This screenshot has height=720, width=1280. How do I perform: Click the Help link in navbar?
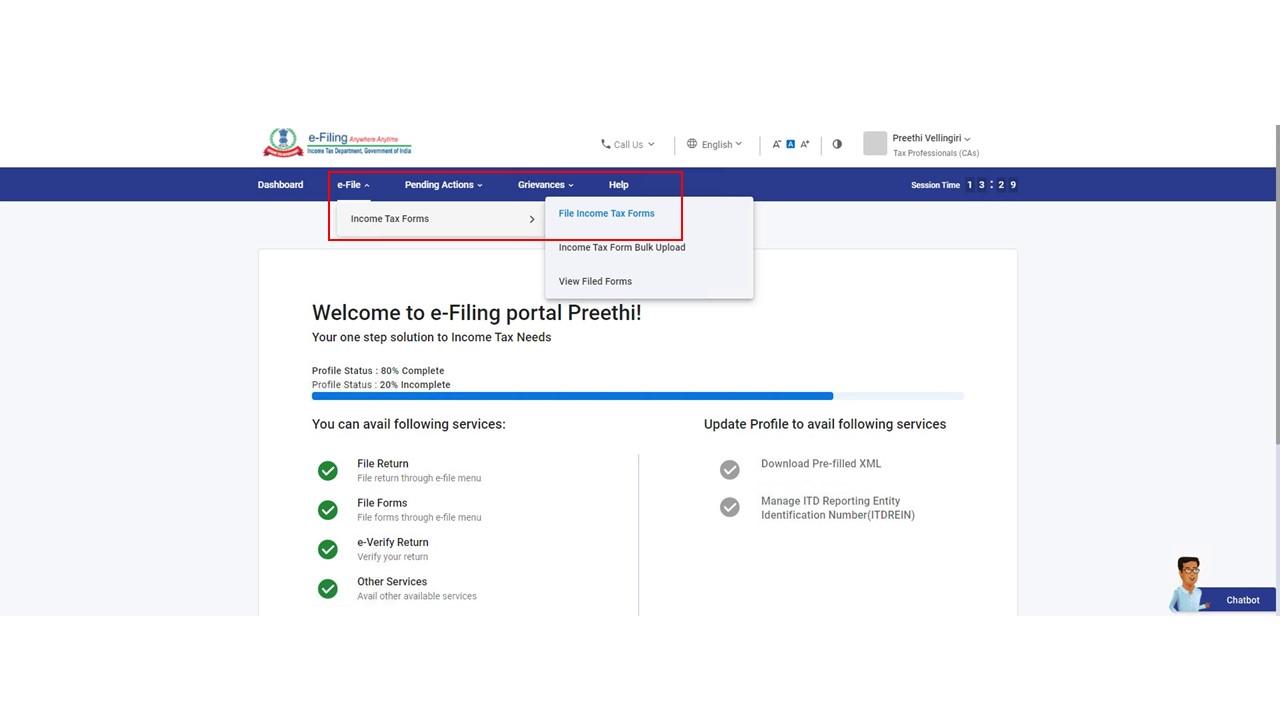pyautogui.click(x=618, y=185)
